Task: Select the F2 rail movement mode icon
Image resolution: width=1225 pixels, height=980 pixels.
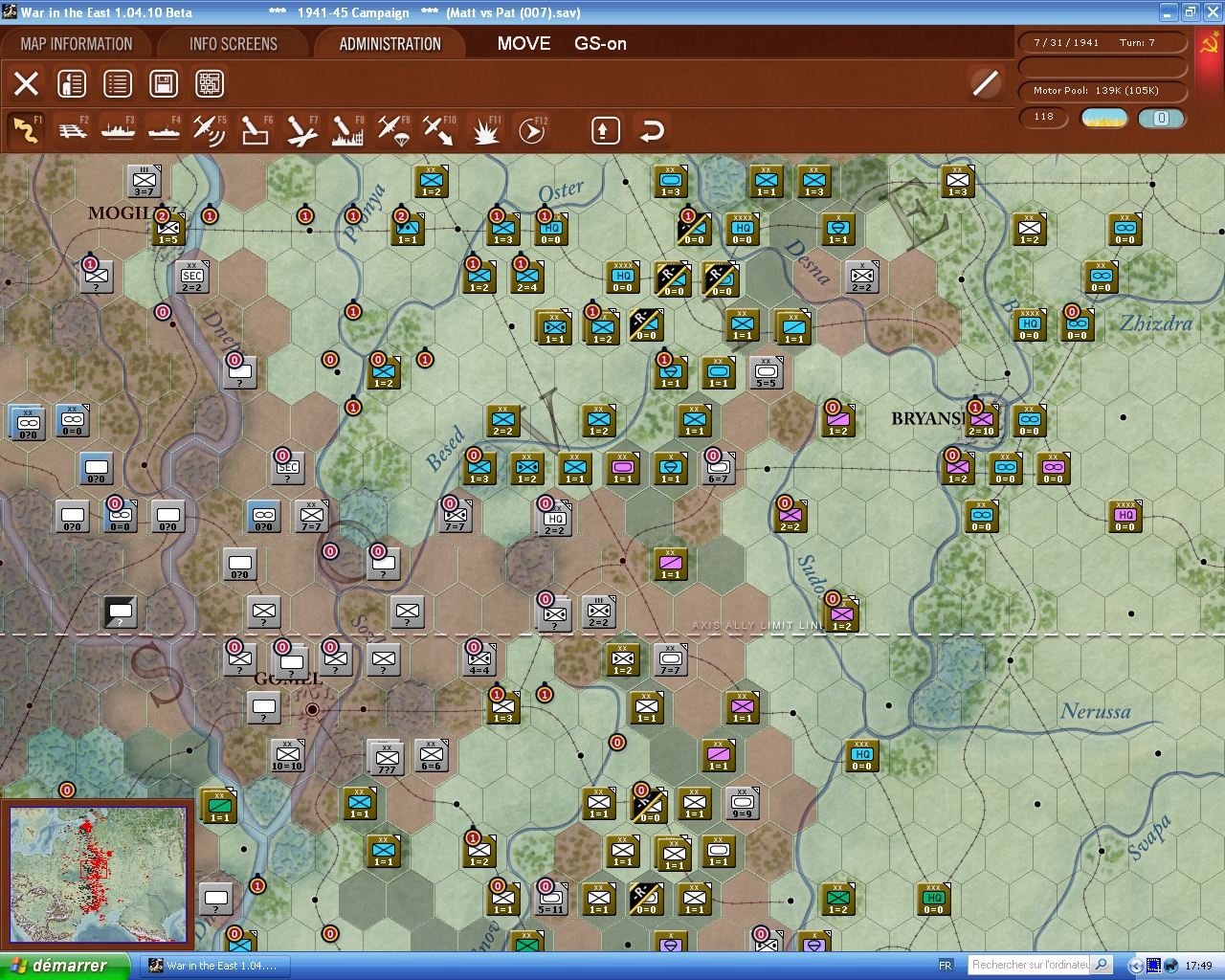Action: tap(73, 129)
